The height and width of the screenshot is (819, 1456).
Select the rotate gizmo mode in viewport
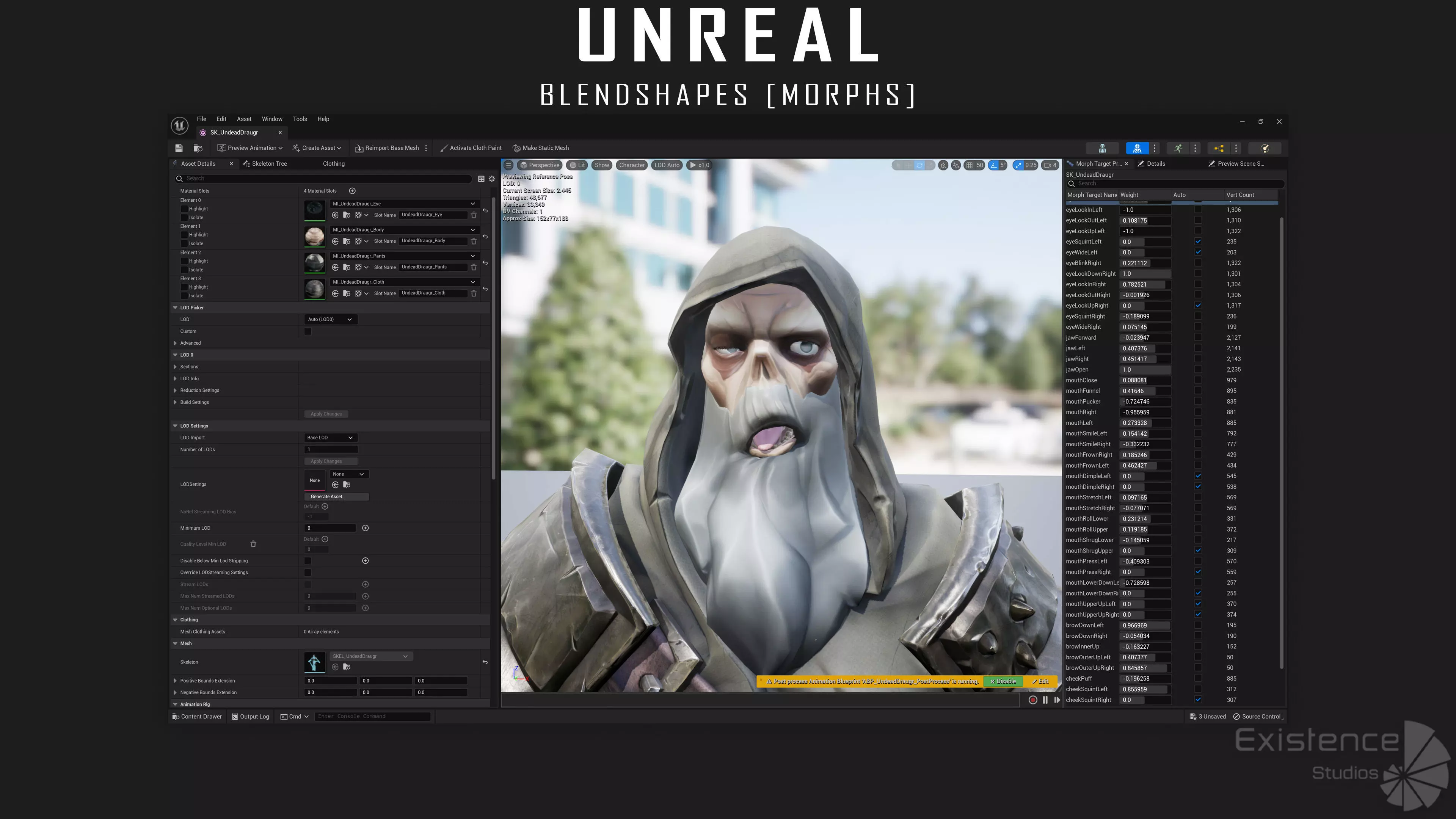919,165
